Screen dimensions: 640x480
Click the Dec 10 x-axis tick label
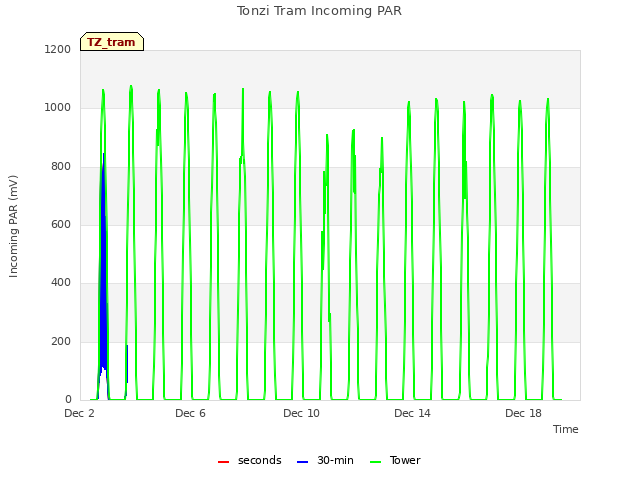point(301,413)
